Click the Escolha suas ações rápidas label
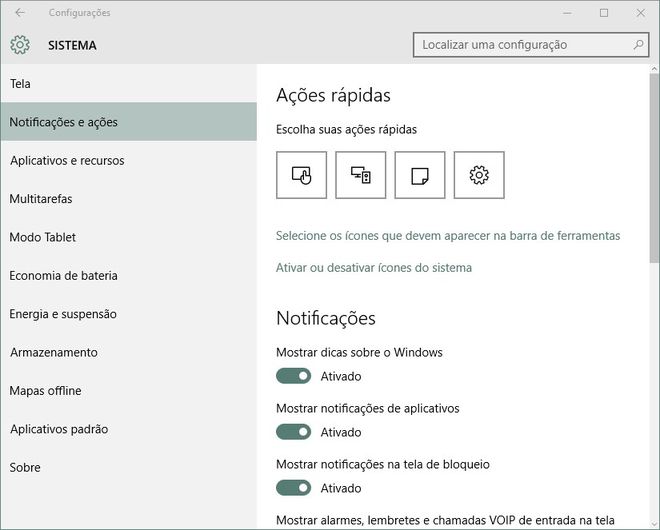Image resolution: width=660 pixels, height=530 pixels. point(346,129)
